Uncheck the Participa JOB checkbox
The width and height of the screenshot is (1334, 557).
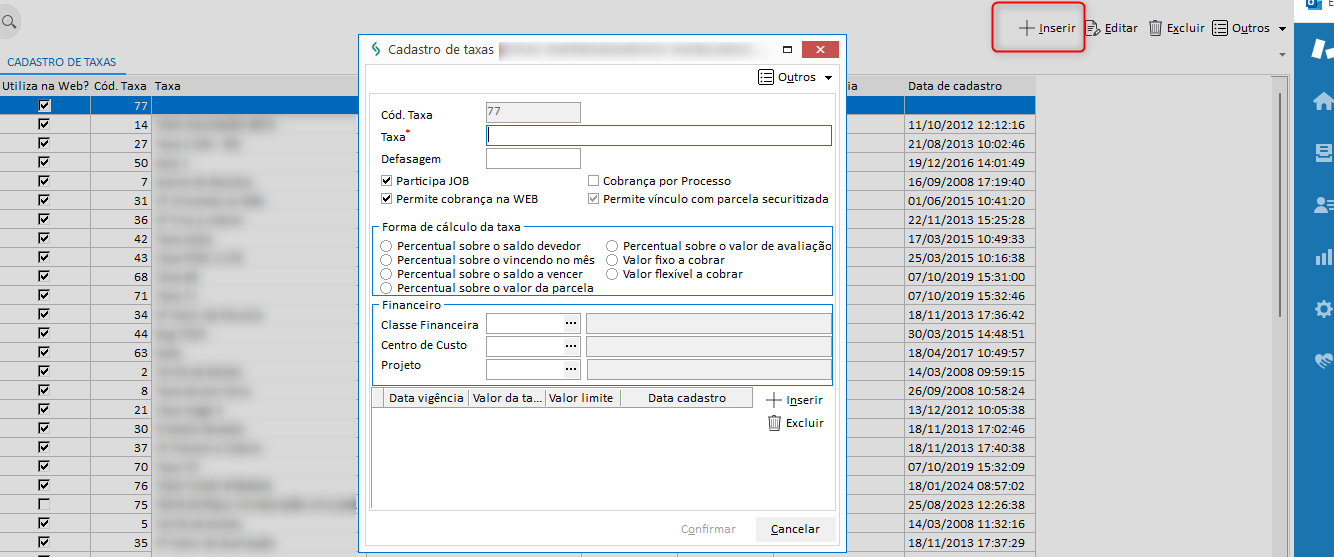[x=387, y=181]
